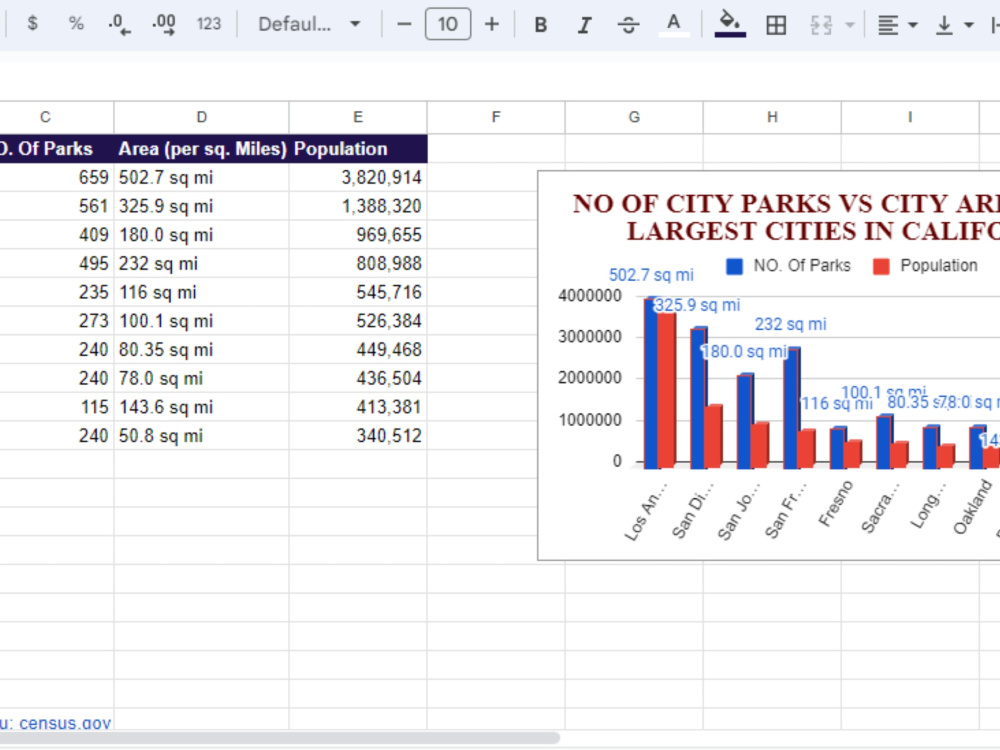Click parks cell with value 409

(x=57, y=235)
